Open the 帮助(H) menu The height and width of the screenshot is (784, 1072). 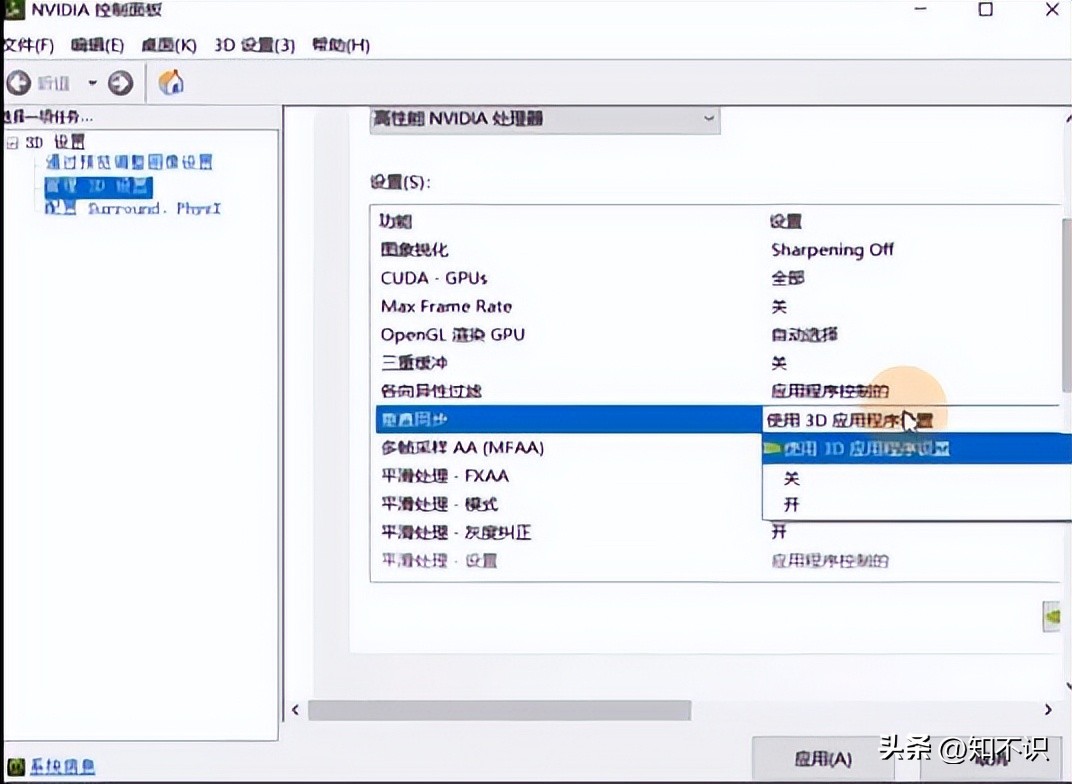tap(341, 45)
